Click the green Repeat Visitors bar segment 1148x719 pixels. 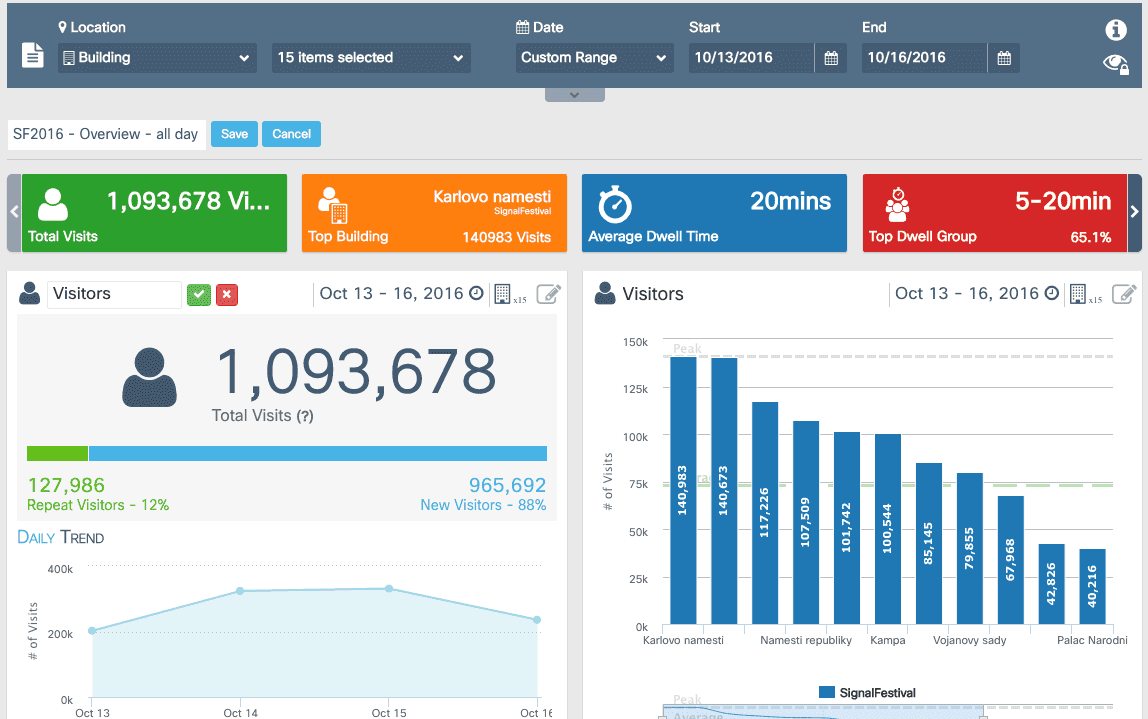[57, 453]
